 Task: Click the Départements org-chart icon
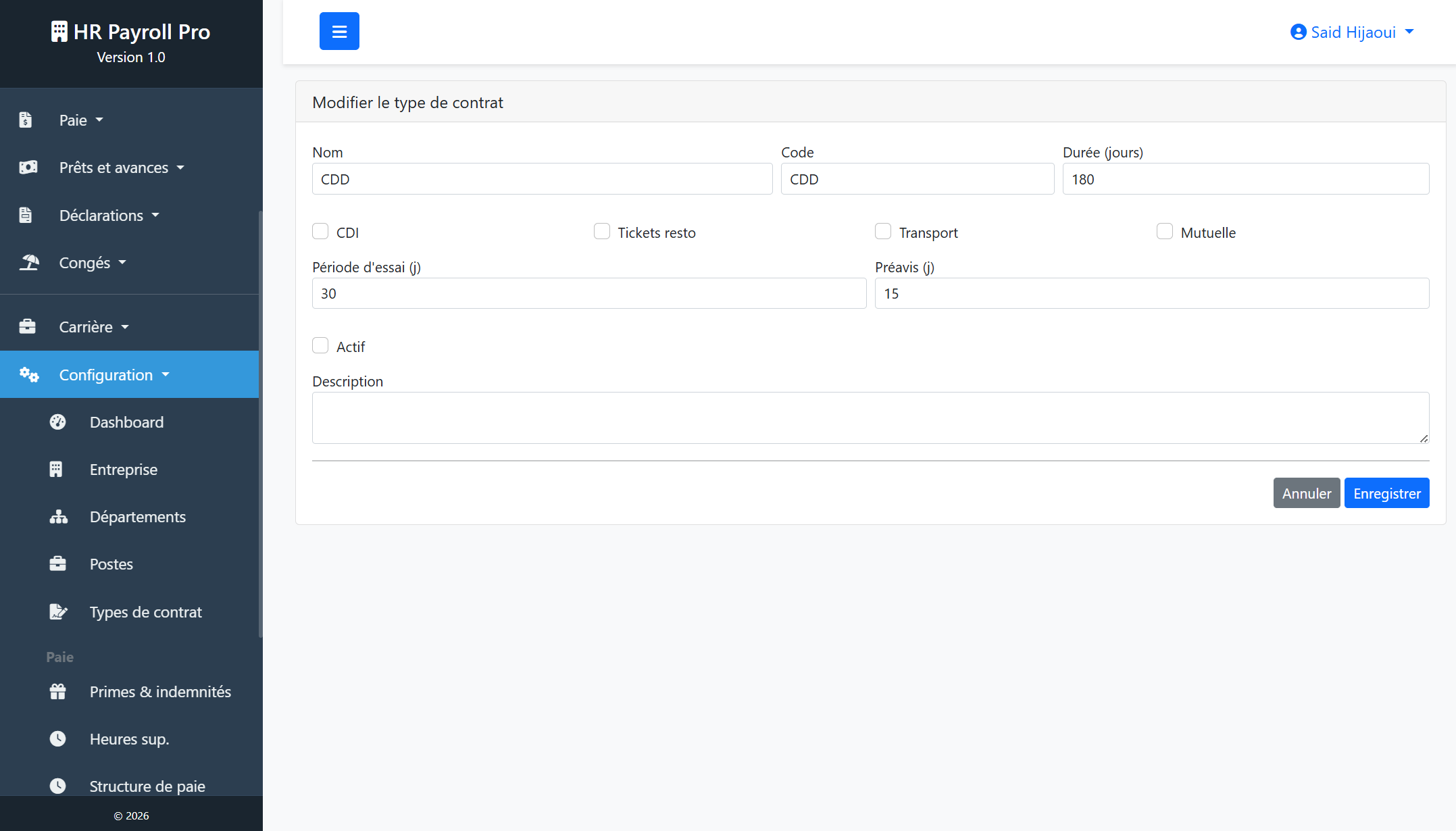pyautogui.click(x=59, y=517)
